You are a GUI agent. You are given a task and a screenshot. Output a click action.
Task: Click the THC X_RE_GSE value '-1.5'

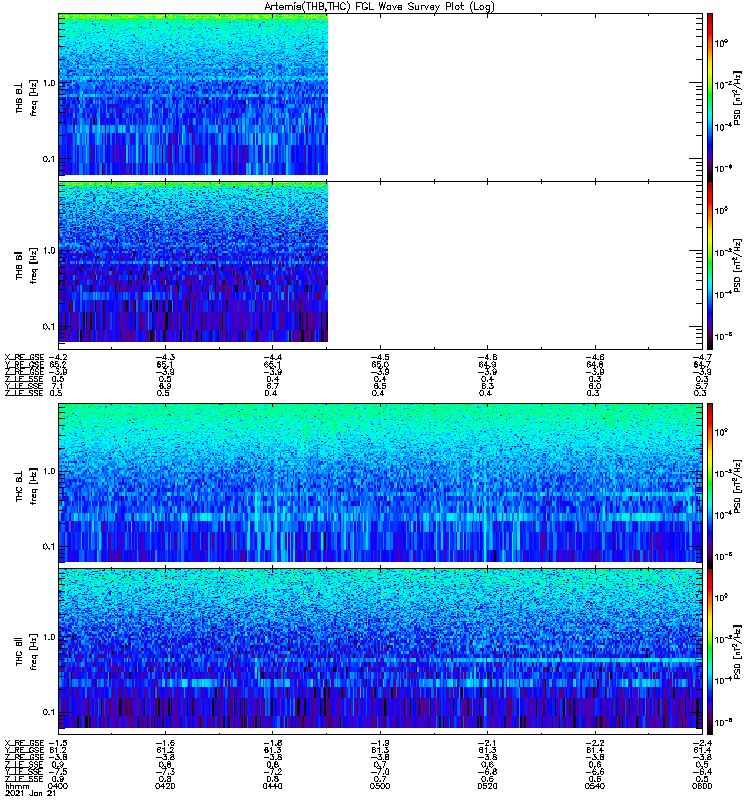57,743
